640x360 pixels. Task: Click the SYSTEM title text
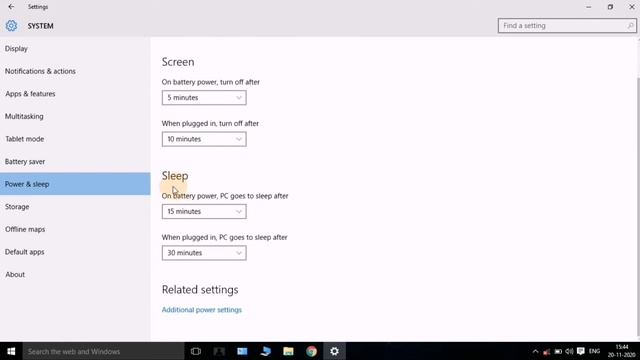click(40, 26)
